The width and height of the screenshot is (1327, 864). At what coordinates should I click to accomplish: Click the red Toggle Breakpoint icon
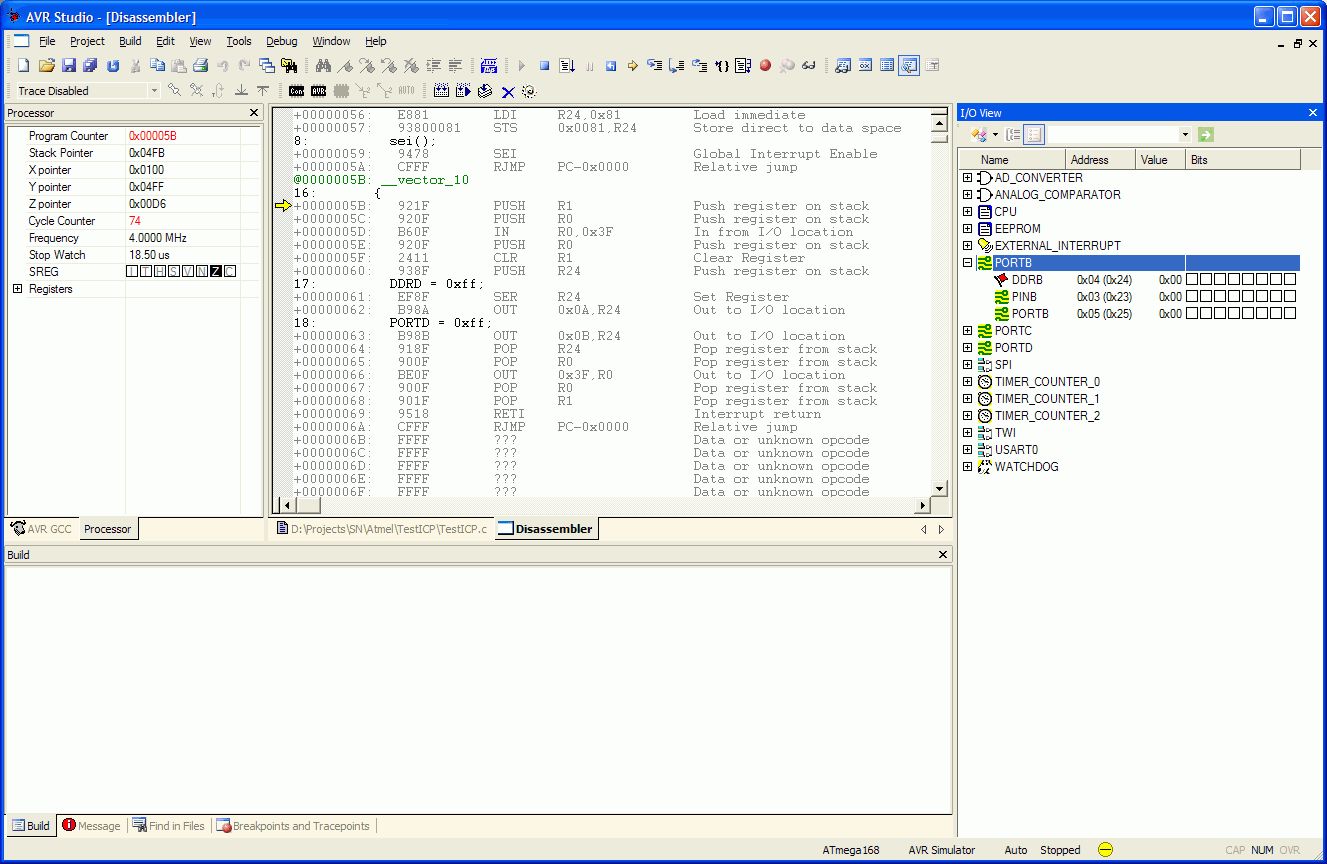pos(765,66)
